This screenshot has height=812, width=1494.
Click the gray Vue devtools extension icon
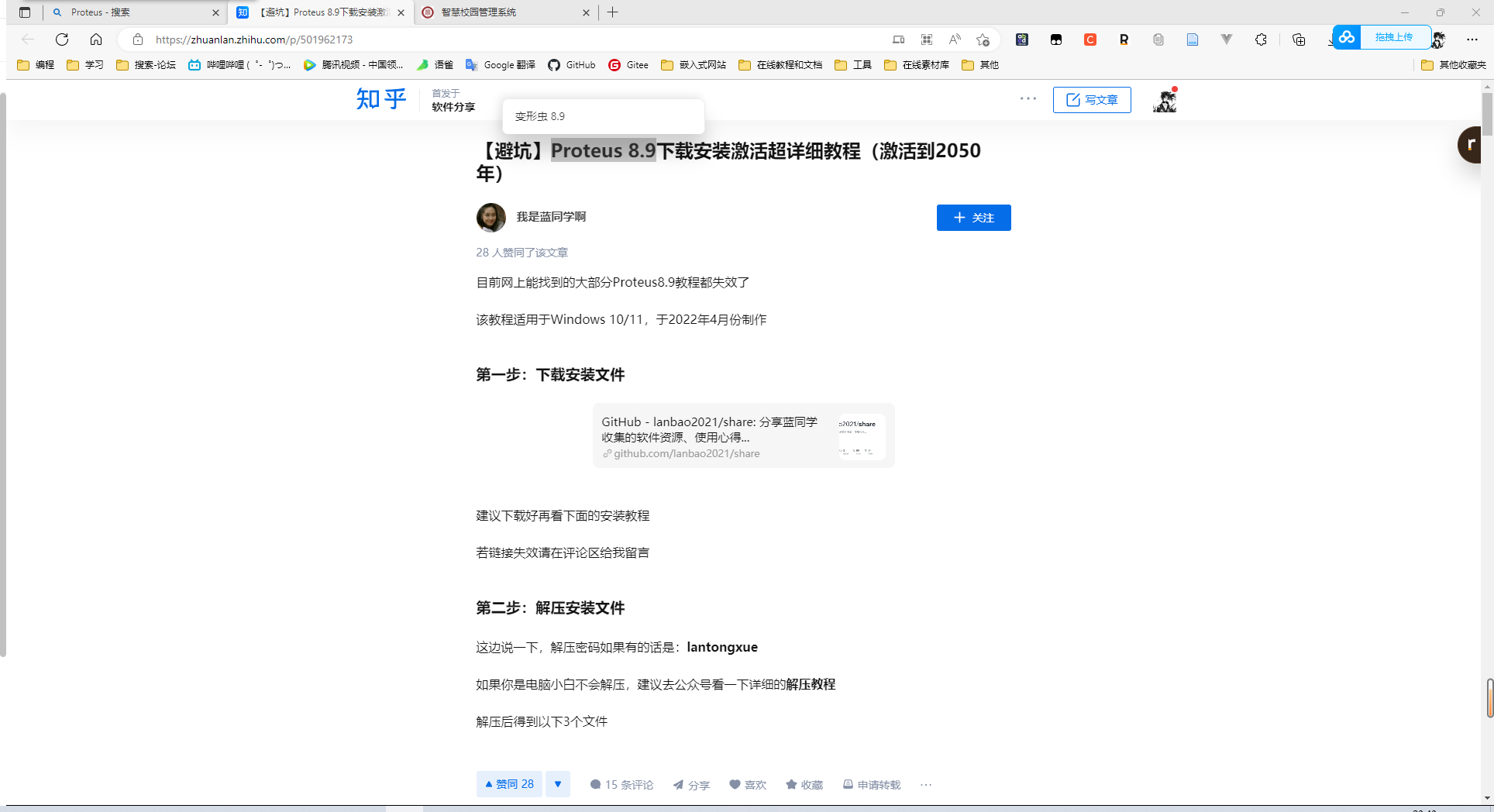1227,40
